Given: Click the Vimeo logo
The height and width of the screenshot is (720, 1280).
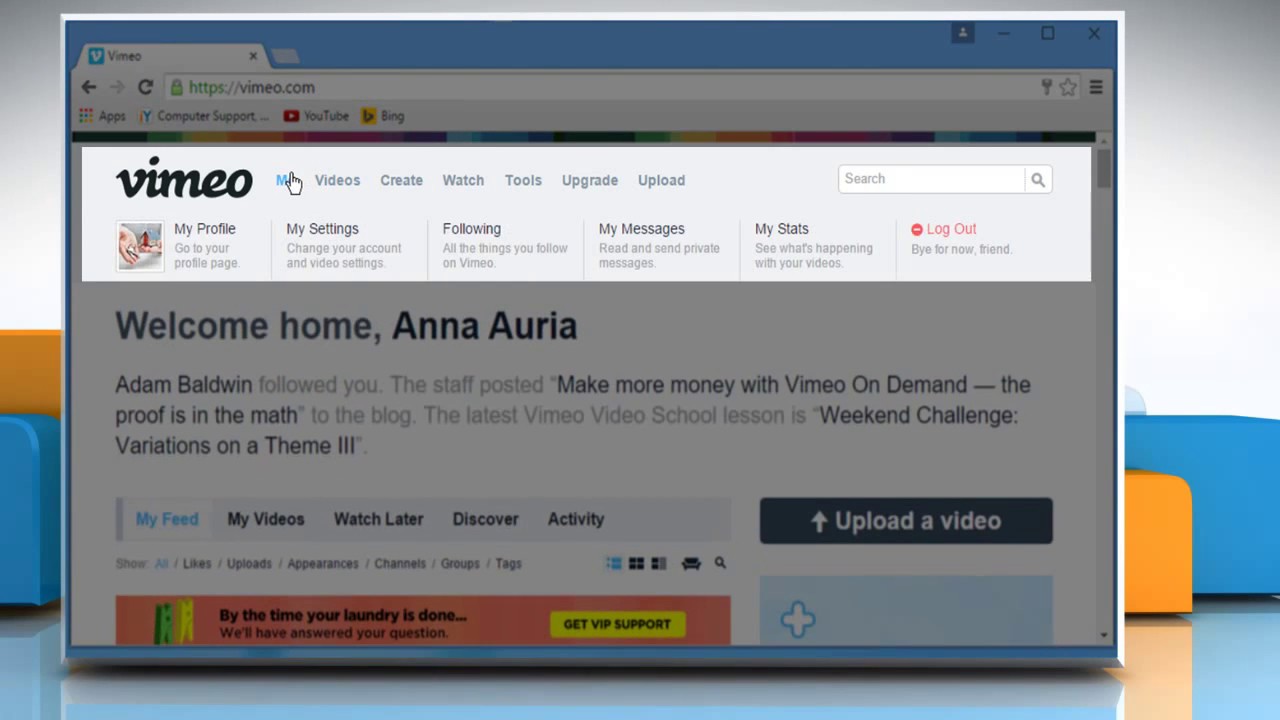Looking at the screenshot, I should coord(184,178).
